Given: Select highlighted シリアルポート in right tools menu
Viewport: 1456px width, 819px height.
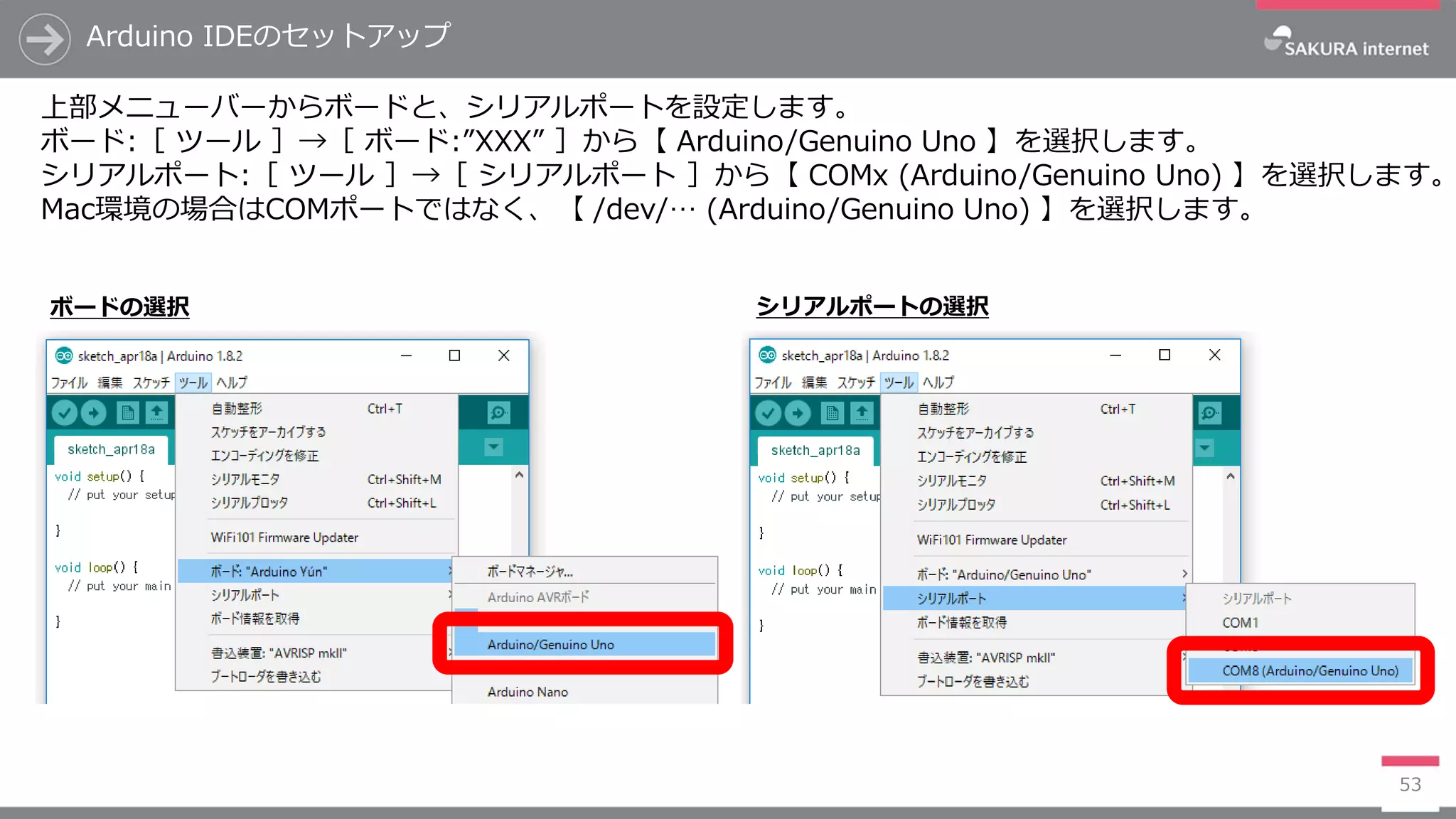Looking at the screenshot, I should 1034,599.
